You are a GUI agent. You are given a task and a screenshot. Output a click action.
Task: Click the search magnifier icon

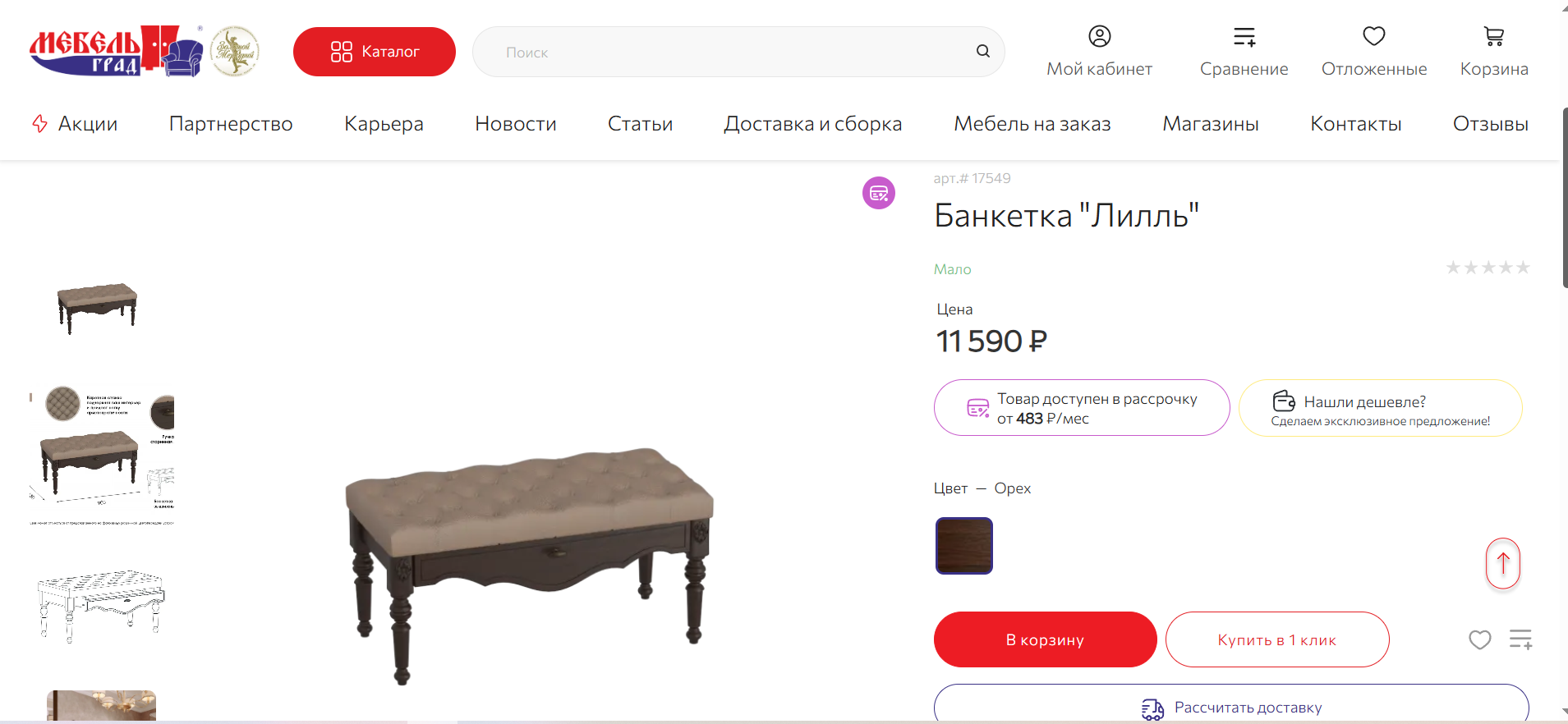[x=982, y=51]
